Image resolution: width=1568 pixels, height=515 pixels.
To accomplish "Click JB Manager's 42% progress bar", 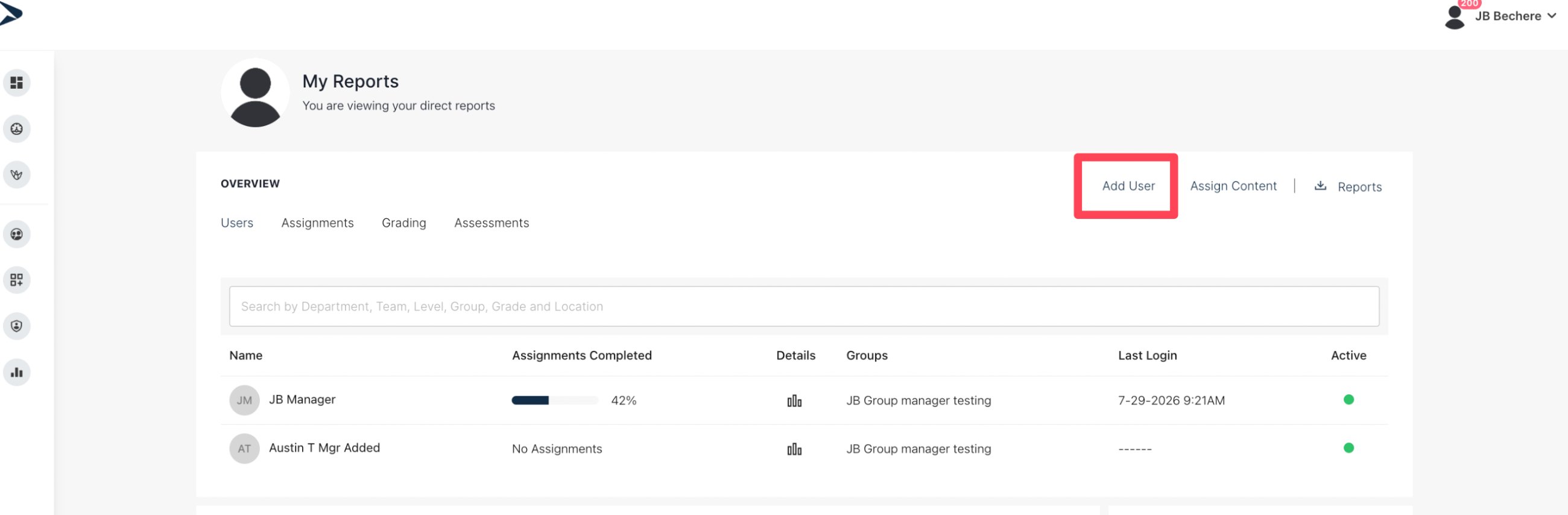I will 554,400.
